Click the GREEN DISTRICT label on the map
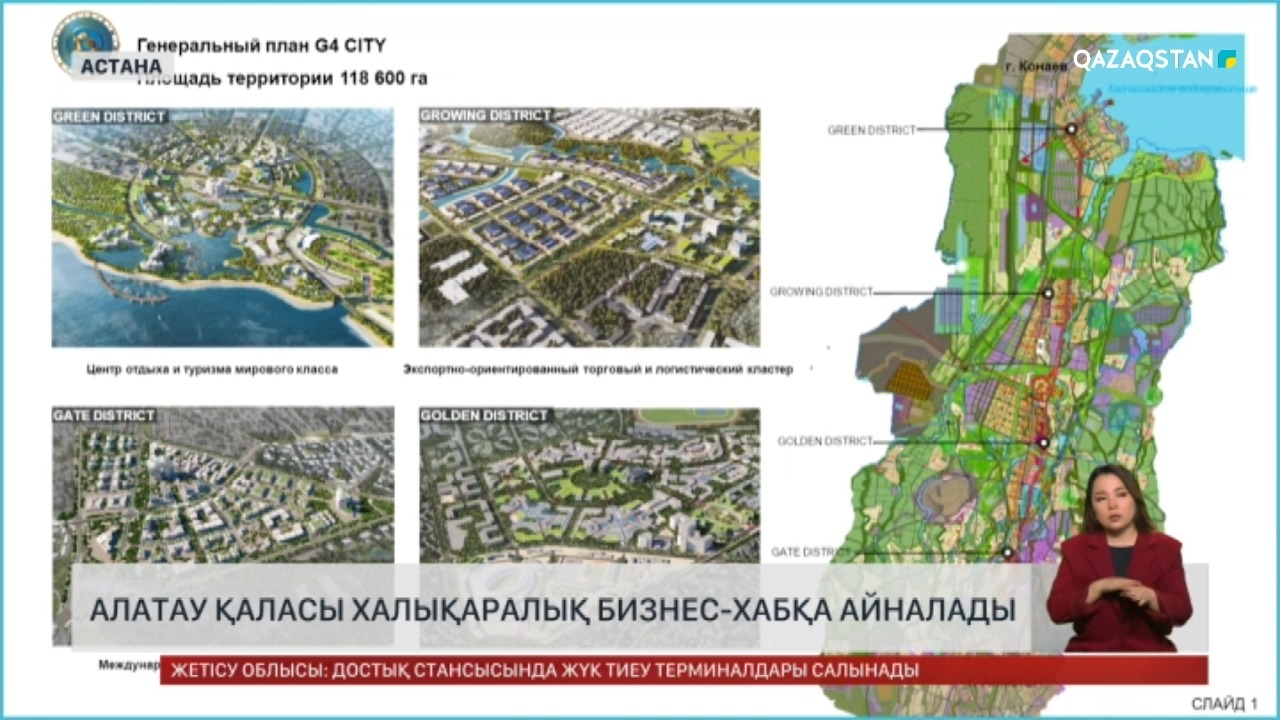Image resolution: width=1280 pixels, height=720 pixels. 871,130
